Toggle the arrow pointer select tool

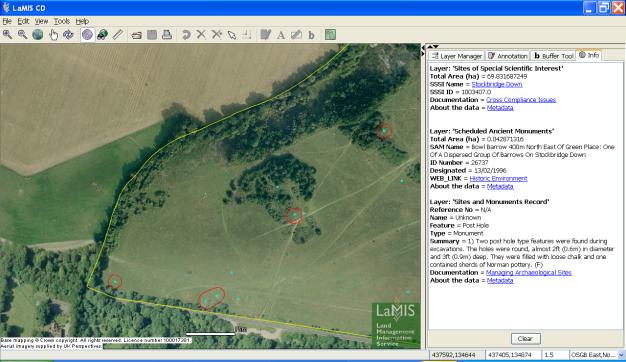[232, 35]
